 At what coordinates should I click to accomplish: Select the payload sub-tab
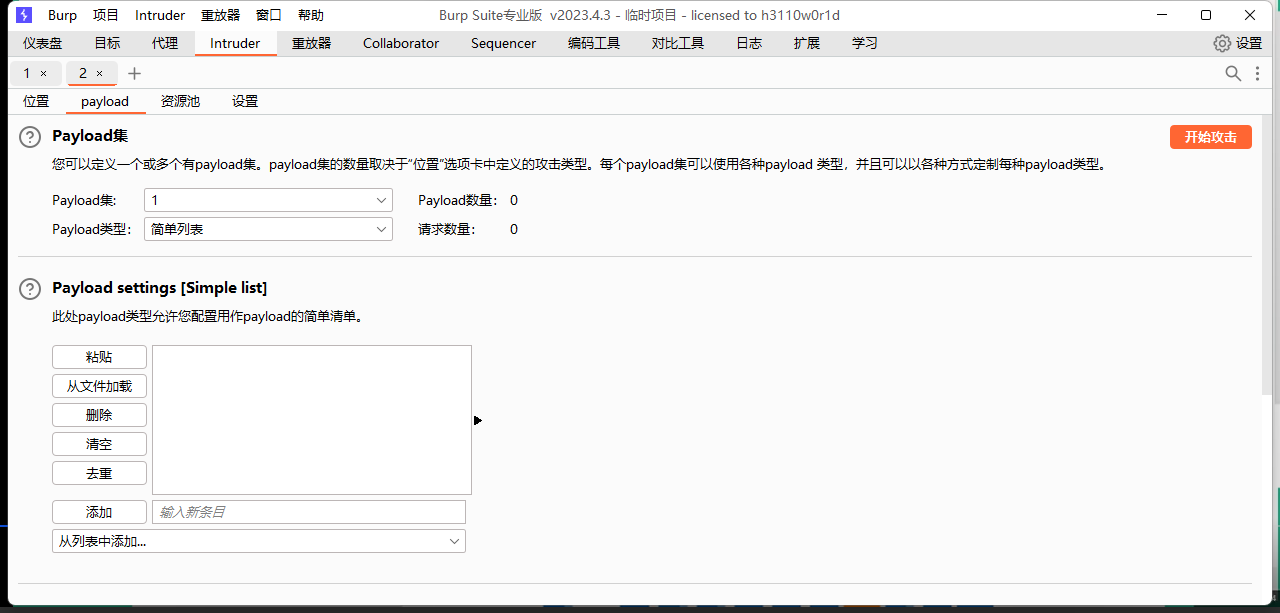click(105, 101)
